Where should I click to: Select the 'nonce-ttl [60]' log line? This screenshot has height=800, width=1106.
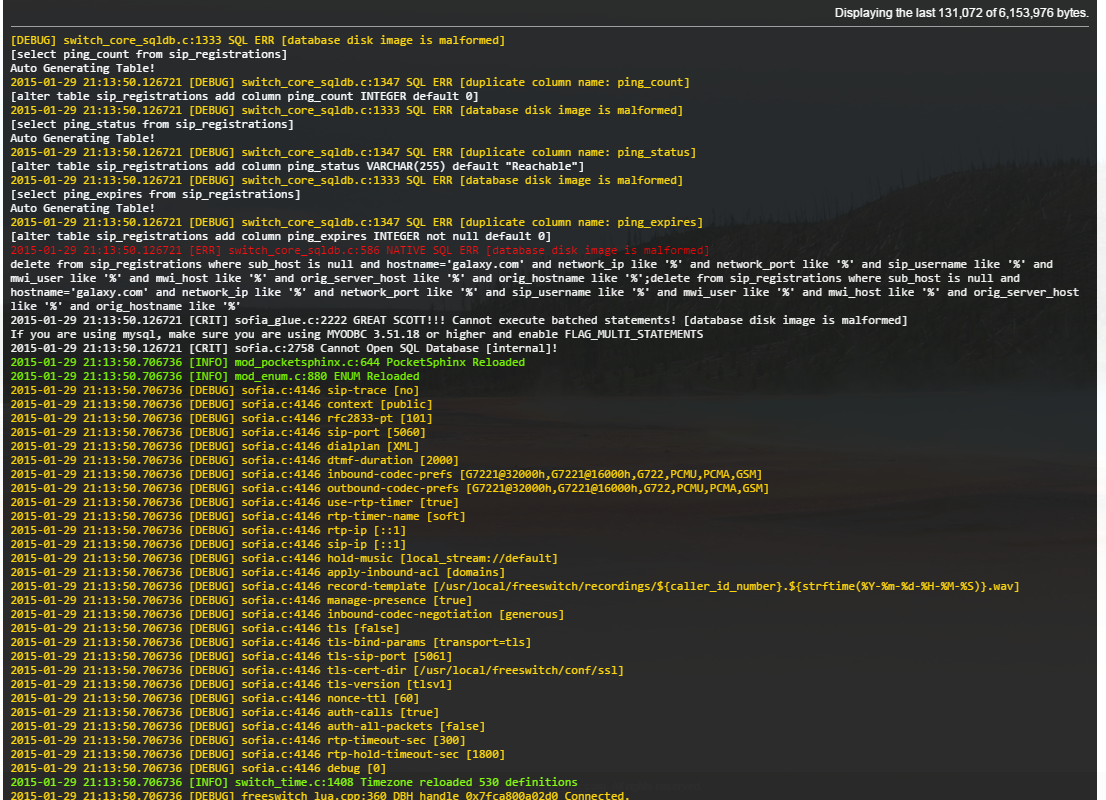click(x=214, y=698)
